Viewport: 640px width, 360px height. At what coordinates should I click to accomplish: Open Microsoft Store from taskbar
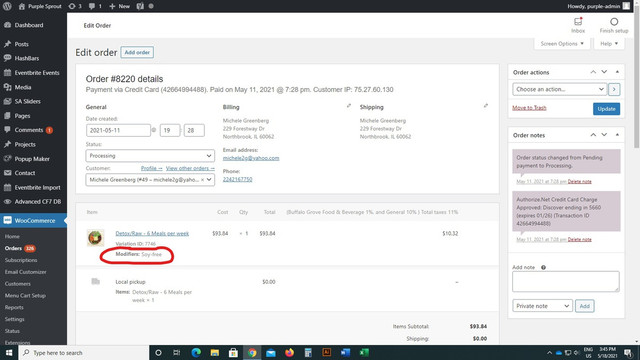[233, 353]
